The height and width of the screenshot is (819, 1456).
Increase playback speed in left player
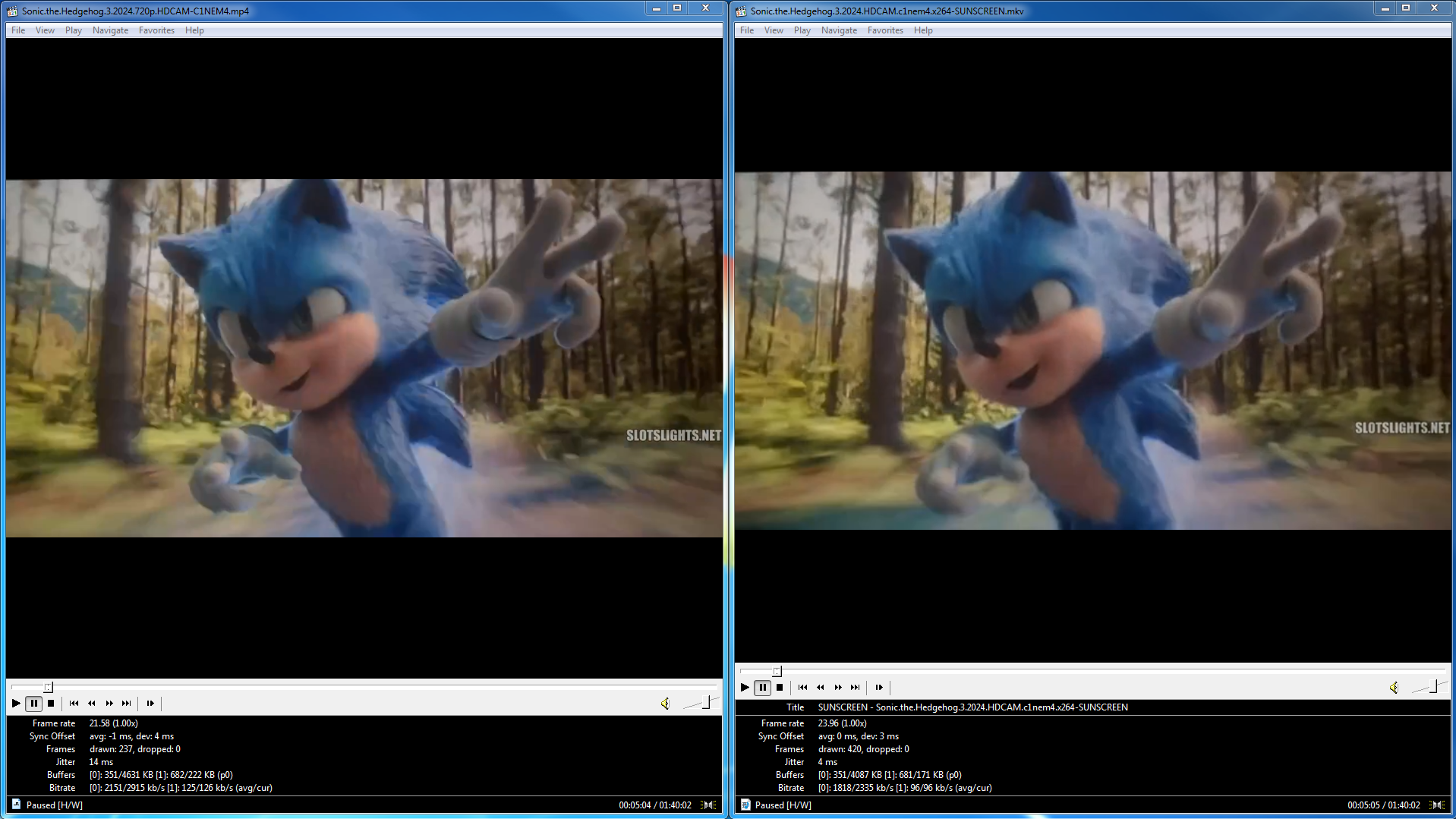(109, 704)
